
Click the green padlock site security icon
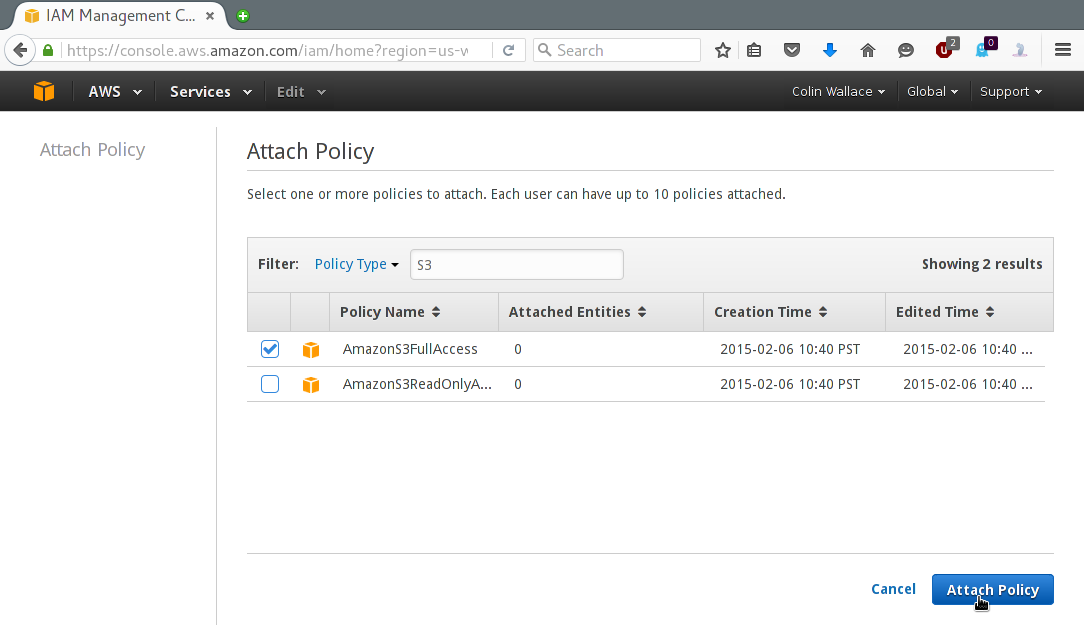tap(48, 50)
